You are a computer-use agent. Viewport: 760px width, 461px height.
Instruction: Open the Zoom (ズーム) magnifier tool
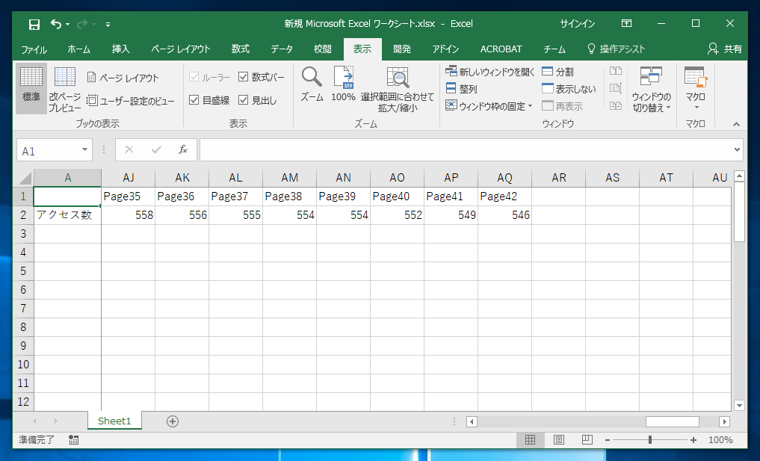point(312,84)
